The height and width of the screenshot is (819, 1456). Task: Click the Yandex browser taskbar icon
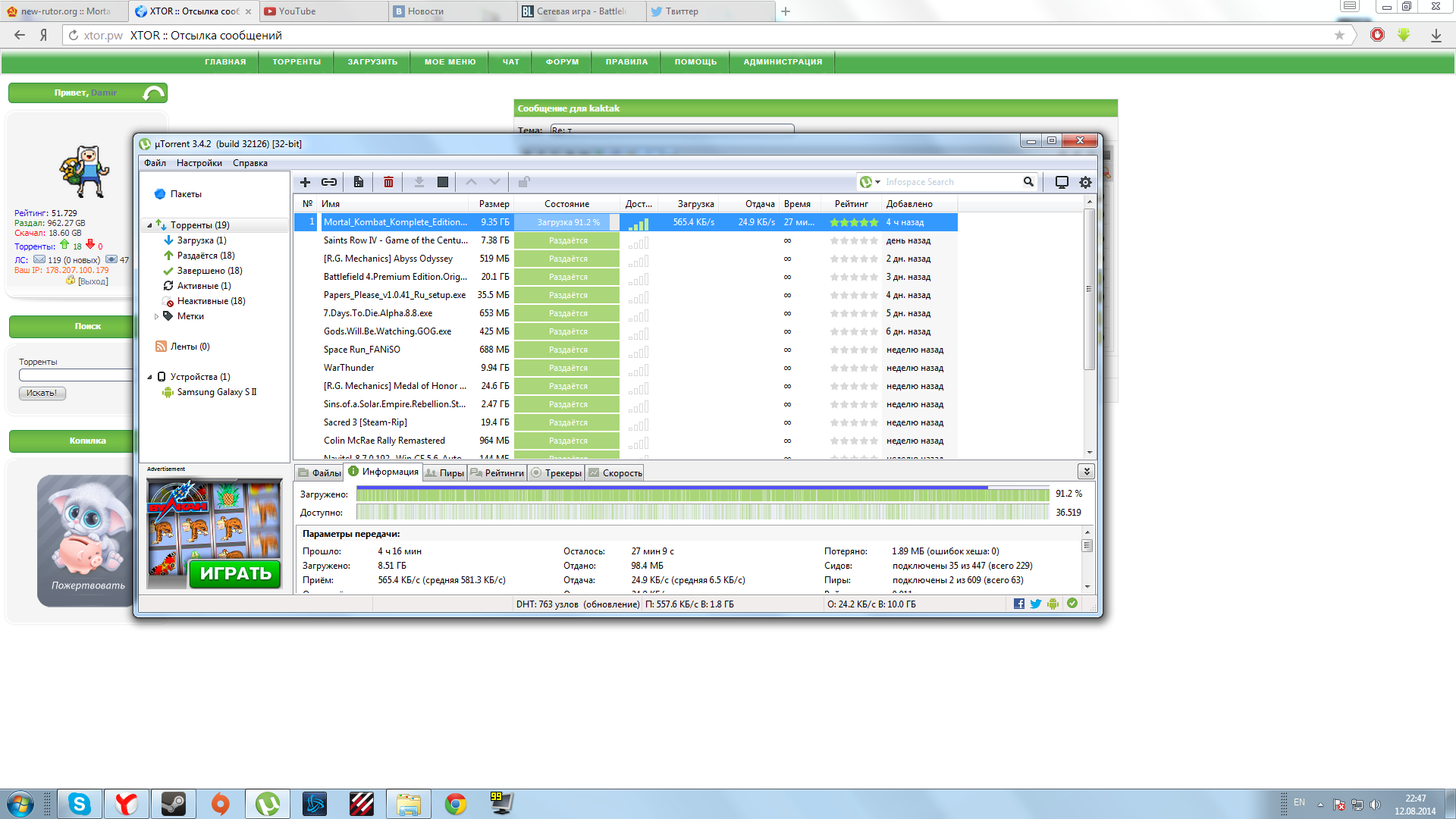(x=127, y=804)
